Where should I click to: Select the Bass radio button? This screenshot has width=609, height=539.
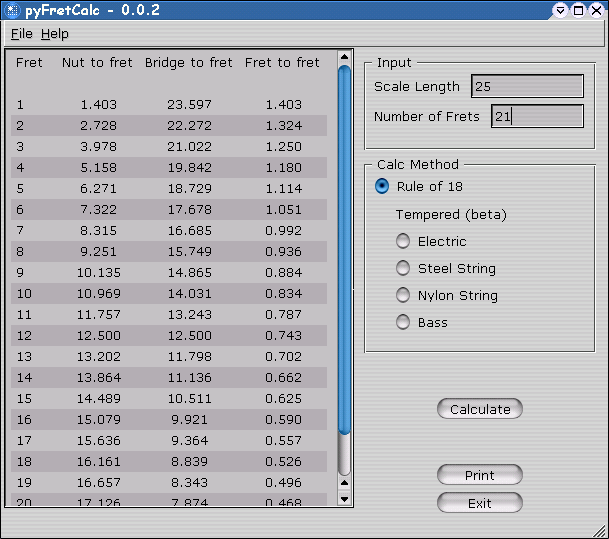(403, 322)
